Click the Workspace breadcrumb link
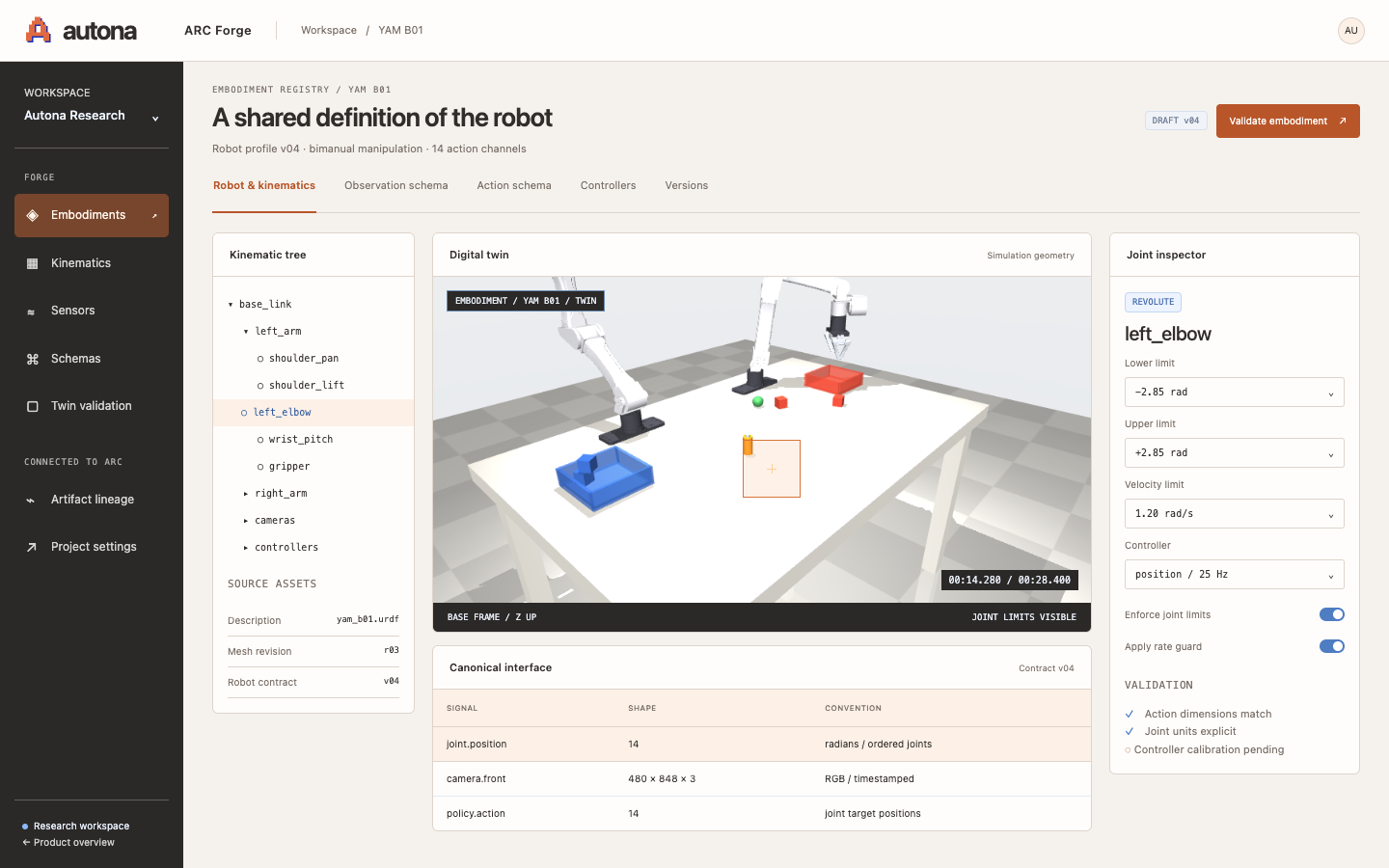The image size is (1389, 868). coord(329,31)
